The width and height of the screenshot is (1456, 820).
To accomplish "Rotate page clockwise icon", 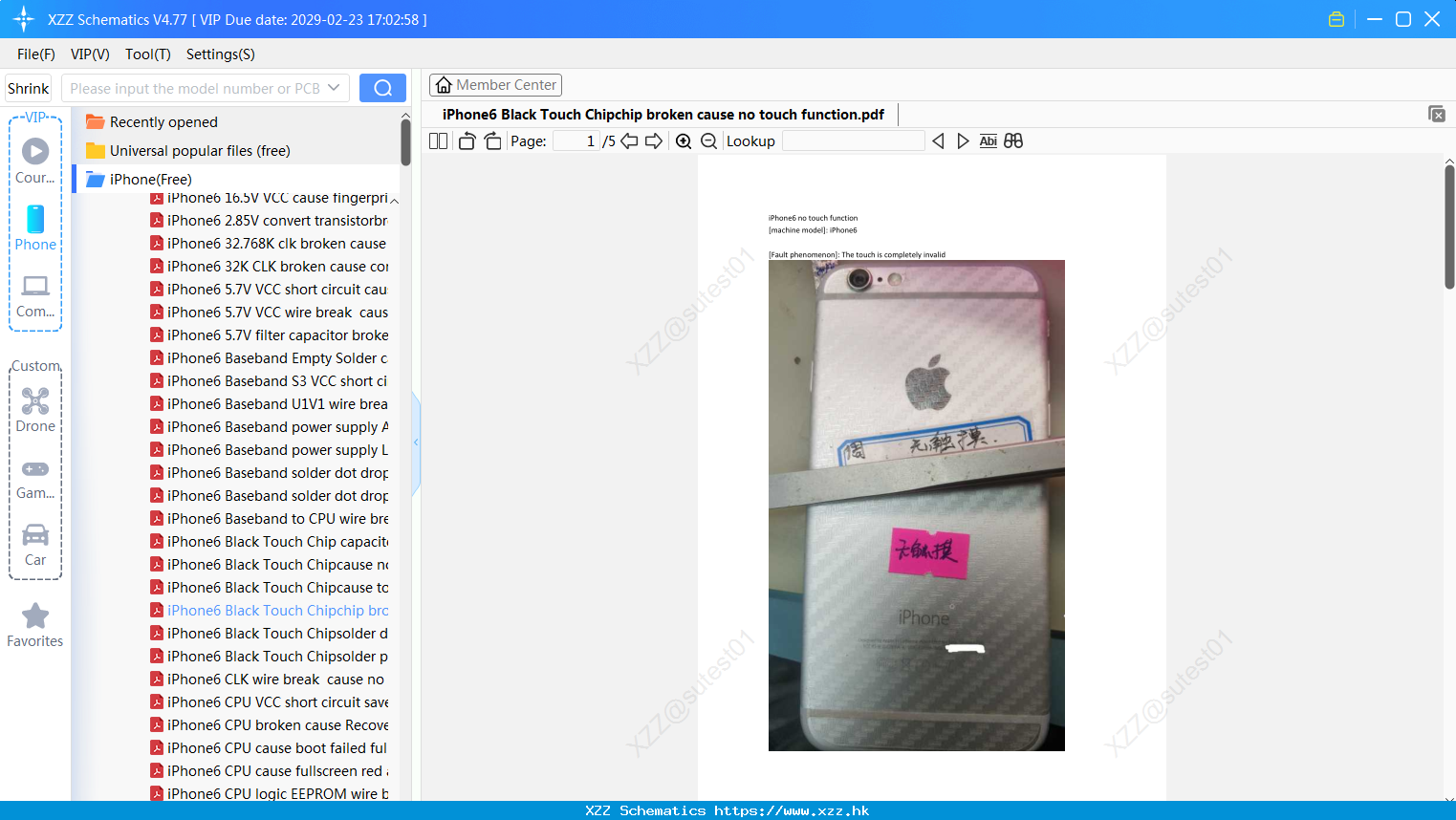I will 492,140.
